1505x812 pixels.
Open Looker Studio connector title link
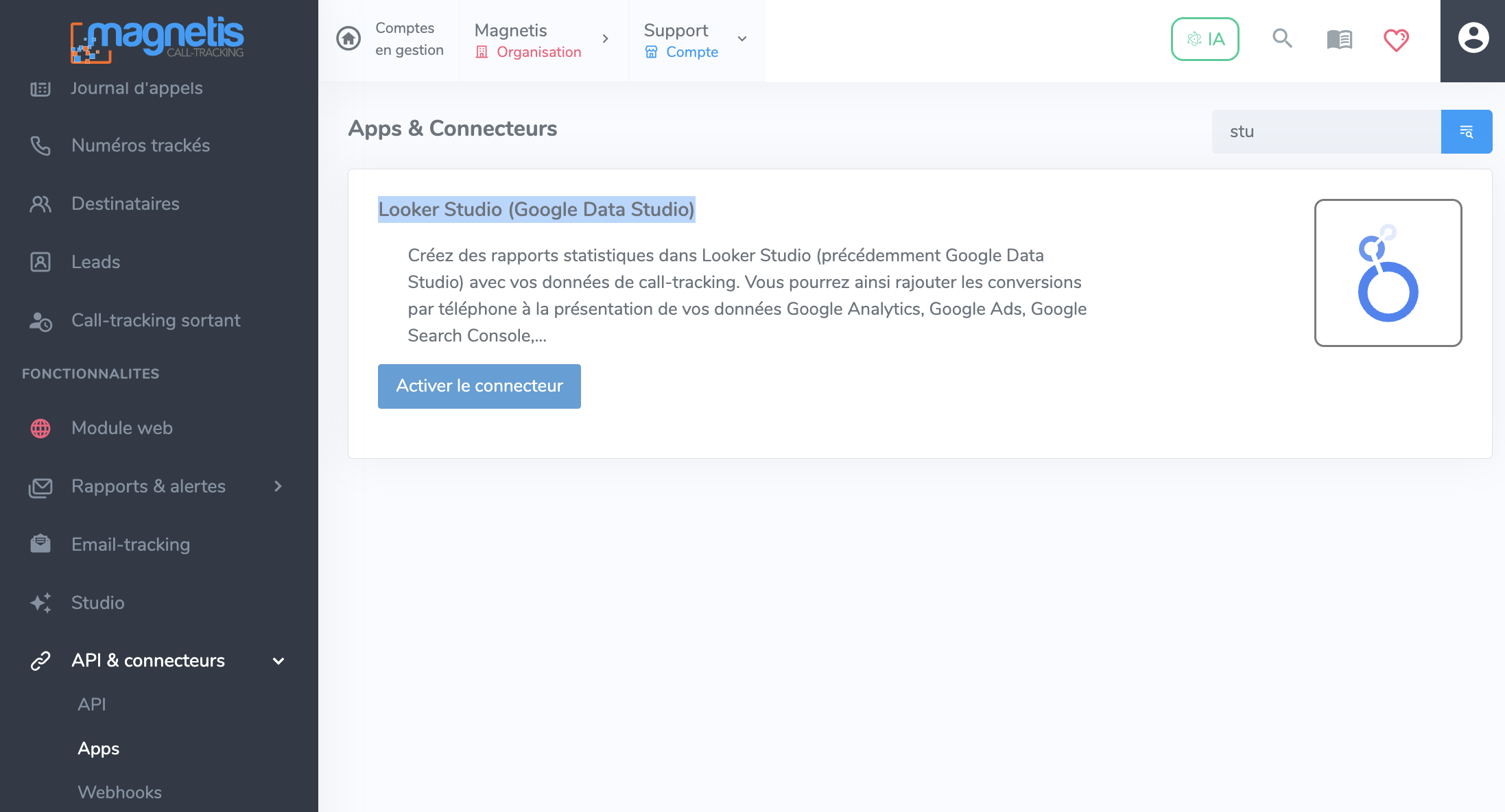click(x=536, y=209)
